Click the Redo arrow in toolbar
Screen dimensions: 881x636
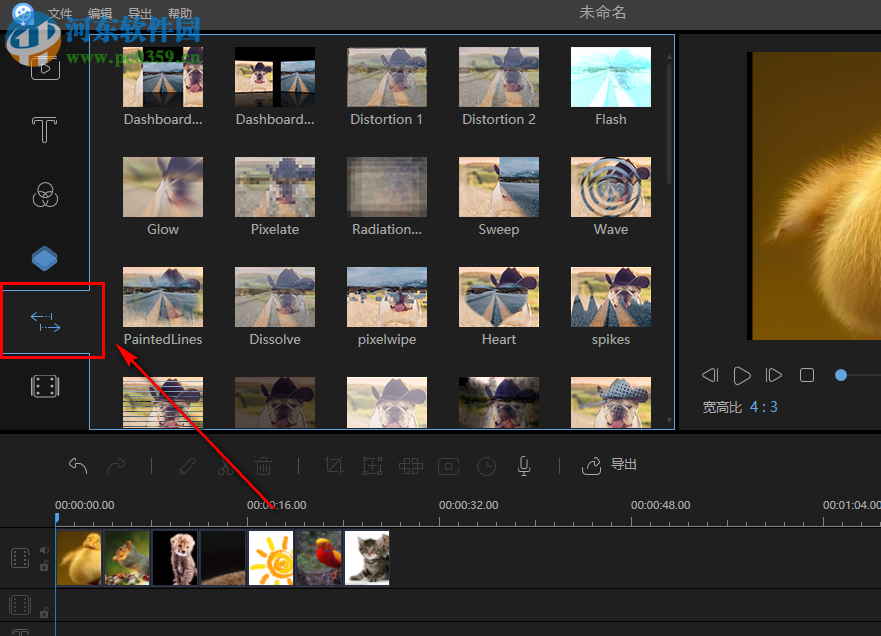pos(116,466)
